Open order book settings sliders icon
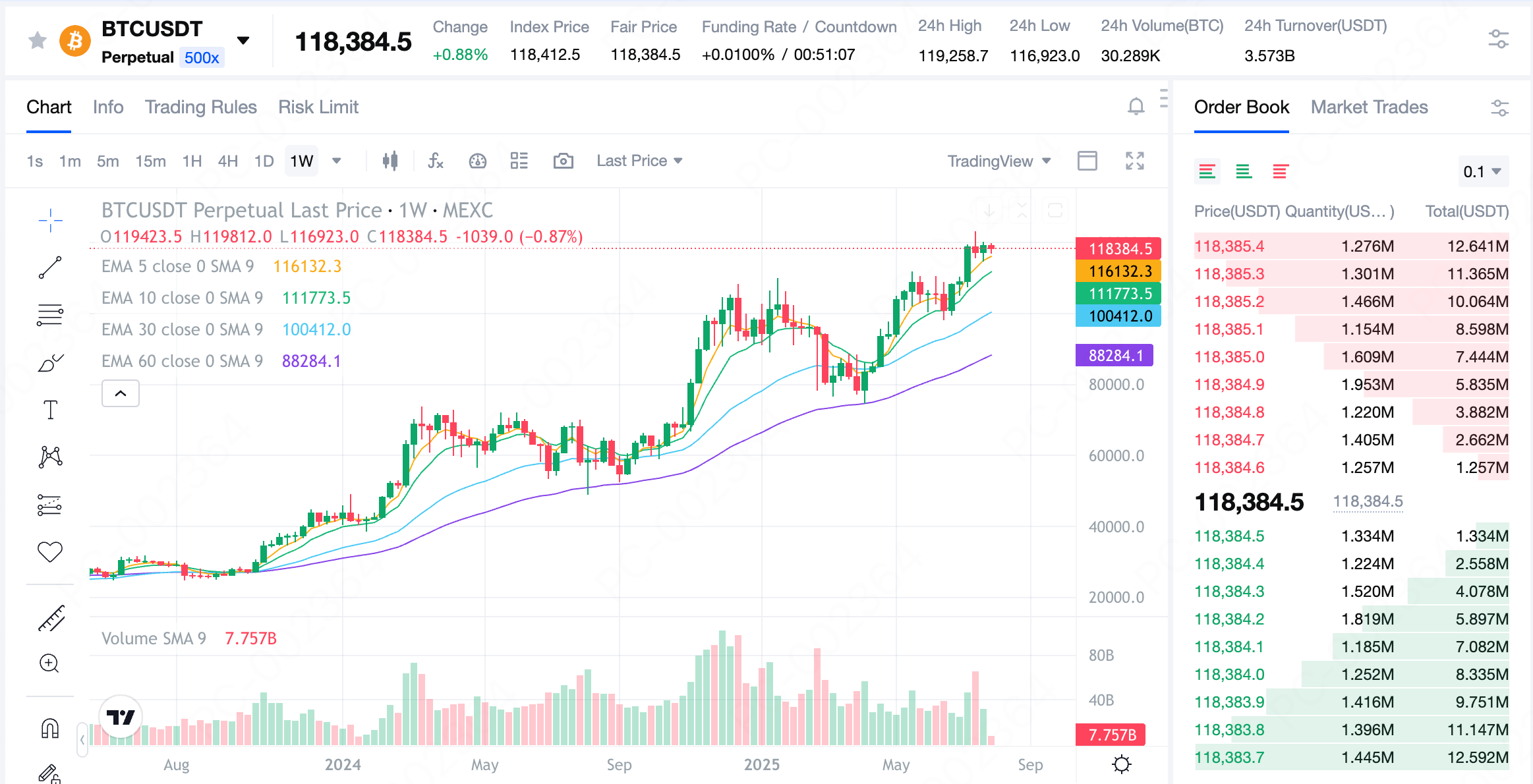The width and height of the screenshot is (1533, 784). coord(1499,107)
